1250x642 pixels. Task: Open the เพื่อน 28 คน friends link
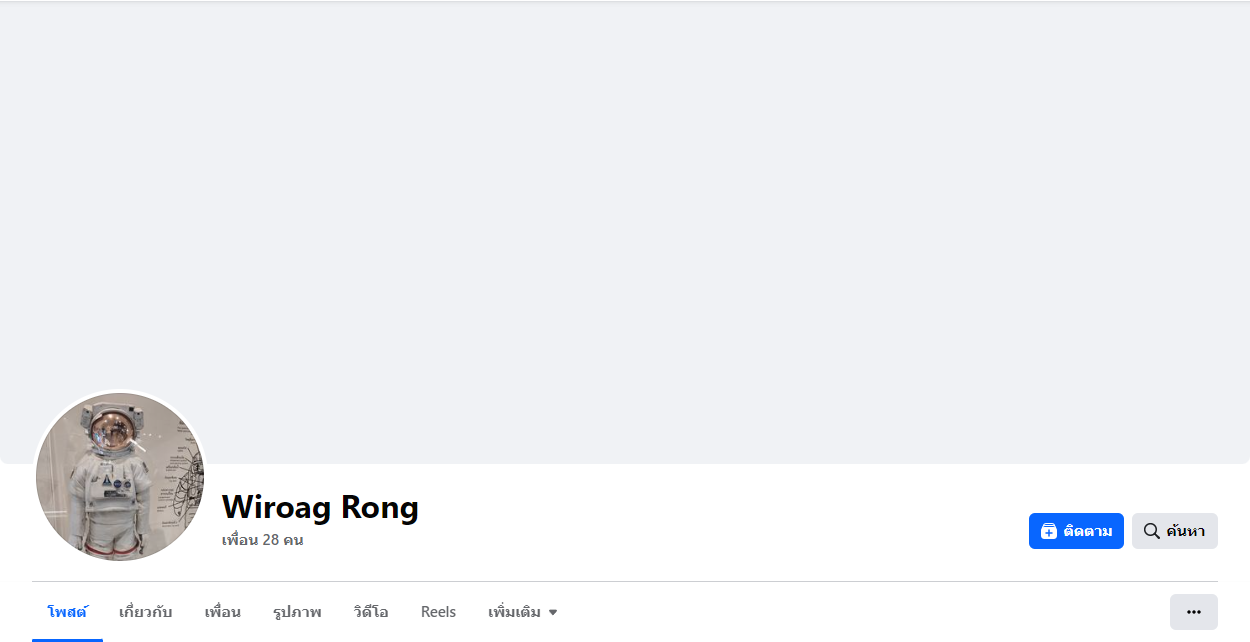pyautogui.click(x=262, y=540)
